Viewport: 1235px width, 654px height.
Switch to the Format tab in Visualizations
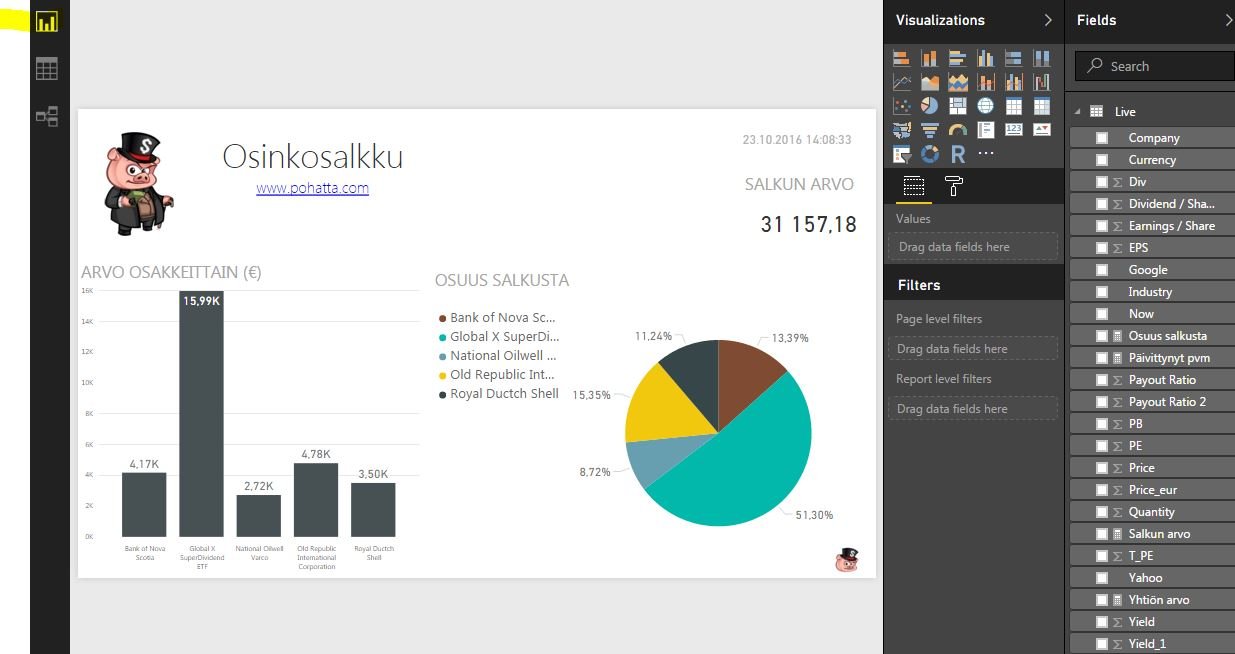click(954, 186)
